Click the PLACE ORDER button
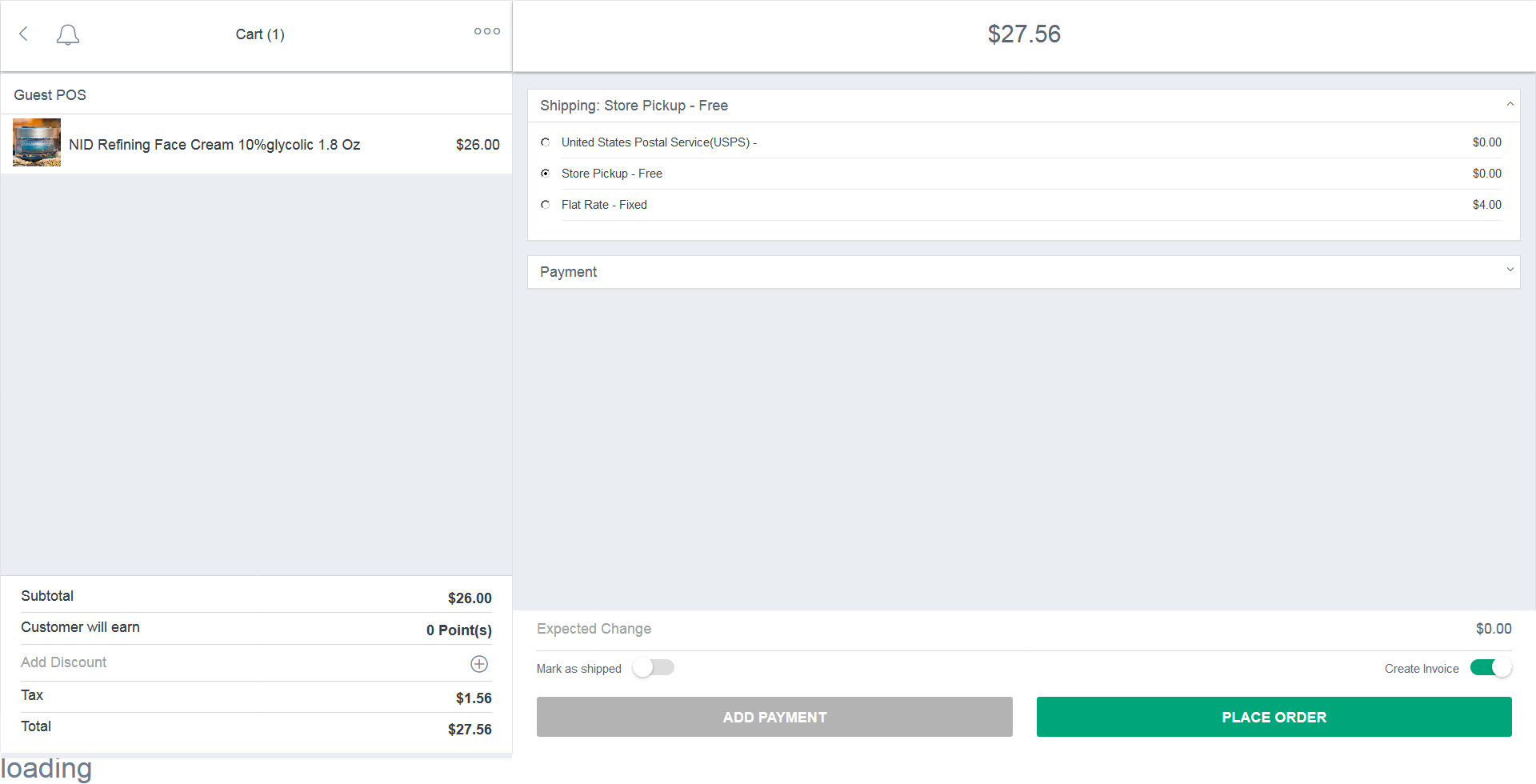 coord(1274,717)
